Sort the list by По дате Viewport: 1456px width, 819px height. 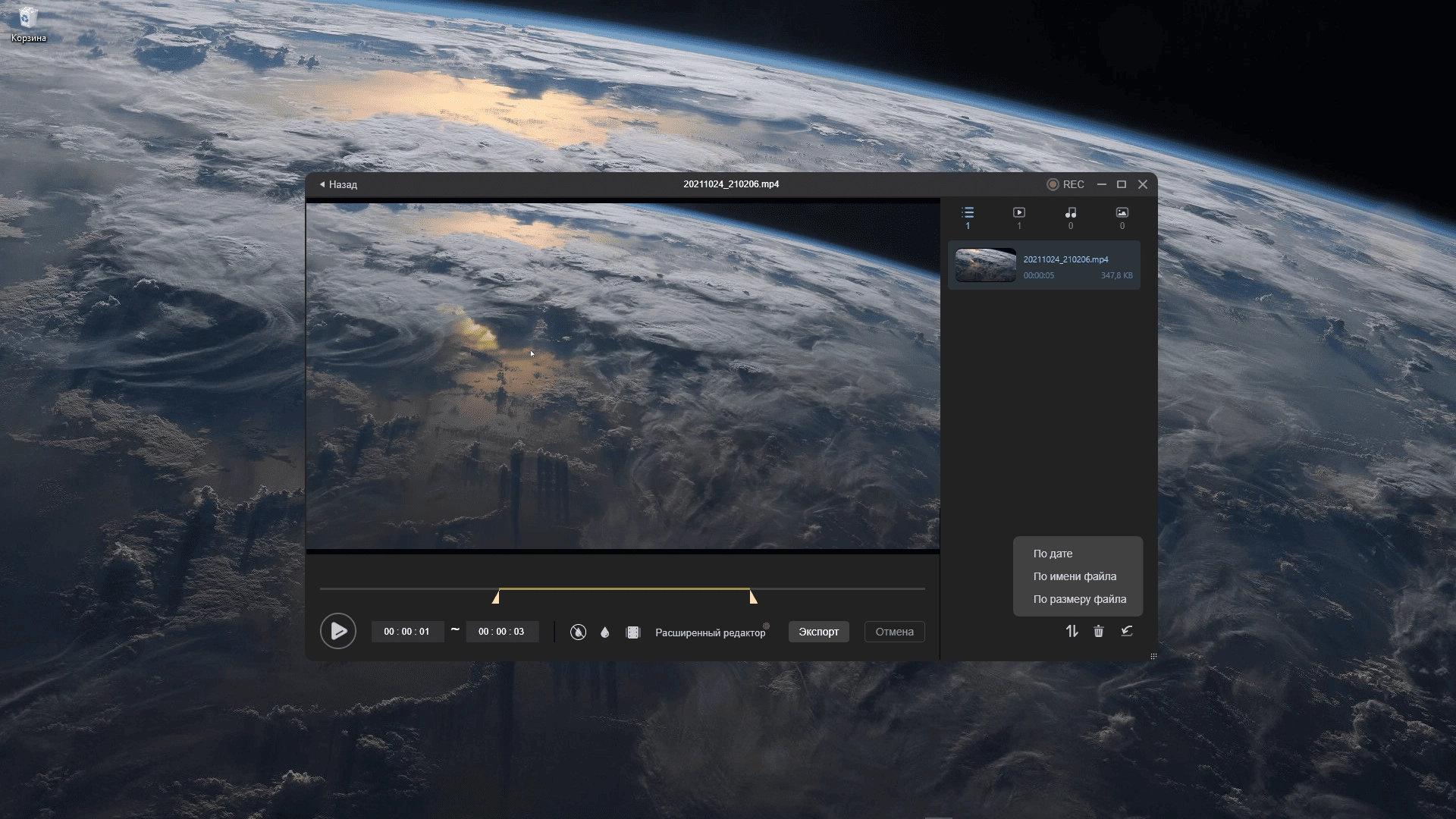(x=1053, y=554)
